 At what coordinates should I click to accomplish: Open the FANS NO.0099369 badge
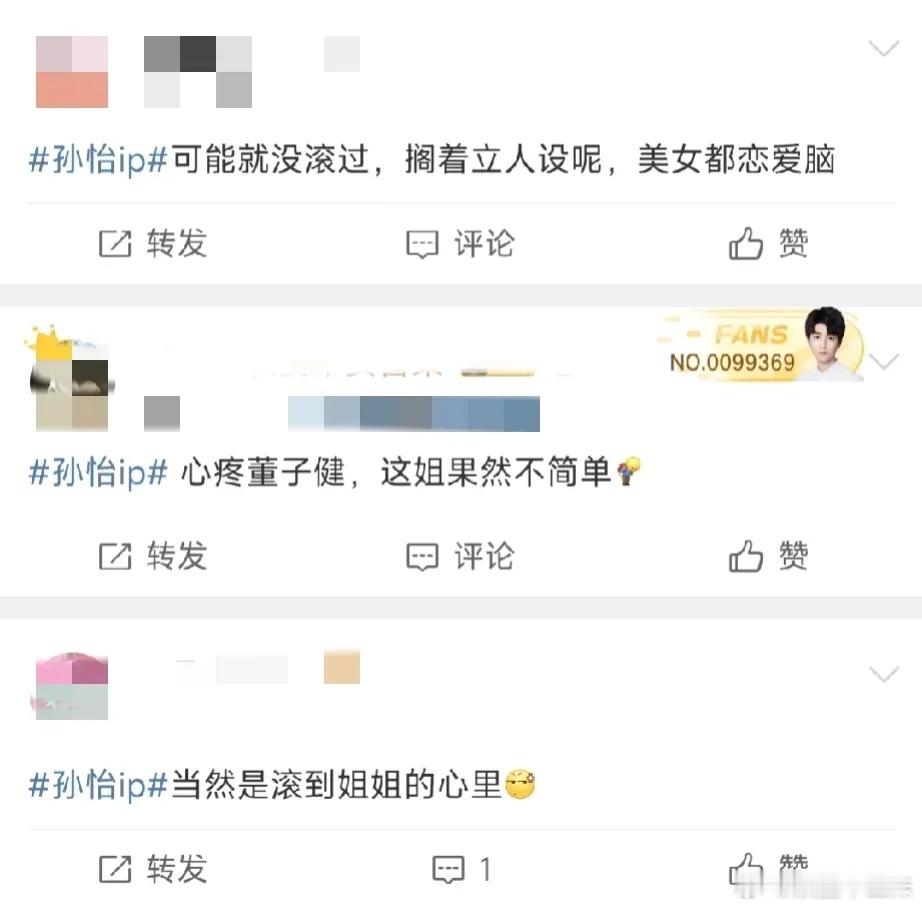click(760, 345)
